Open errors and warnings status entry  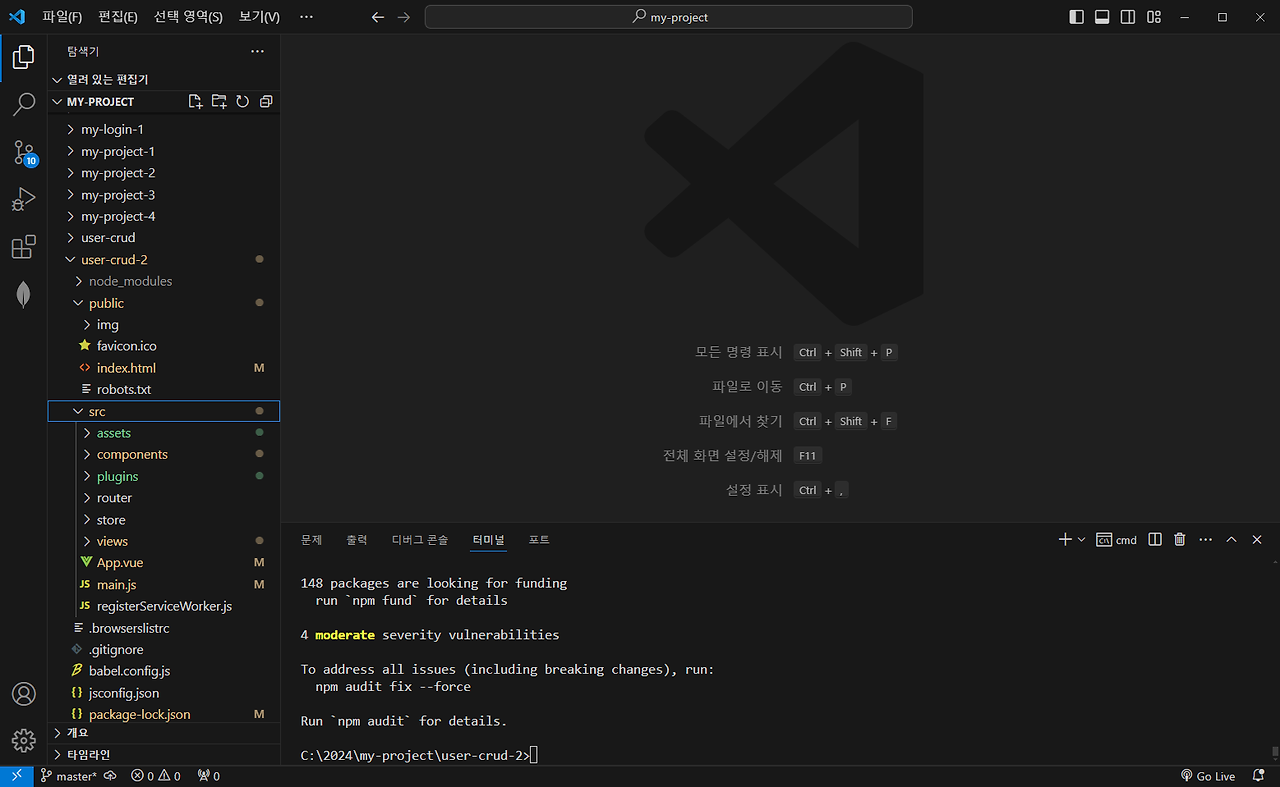tap(156, 776)
